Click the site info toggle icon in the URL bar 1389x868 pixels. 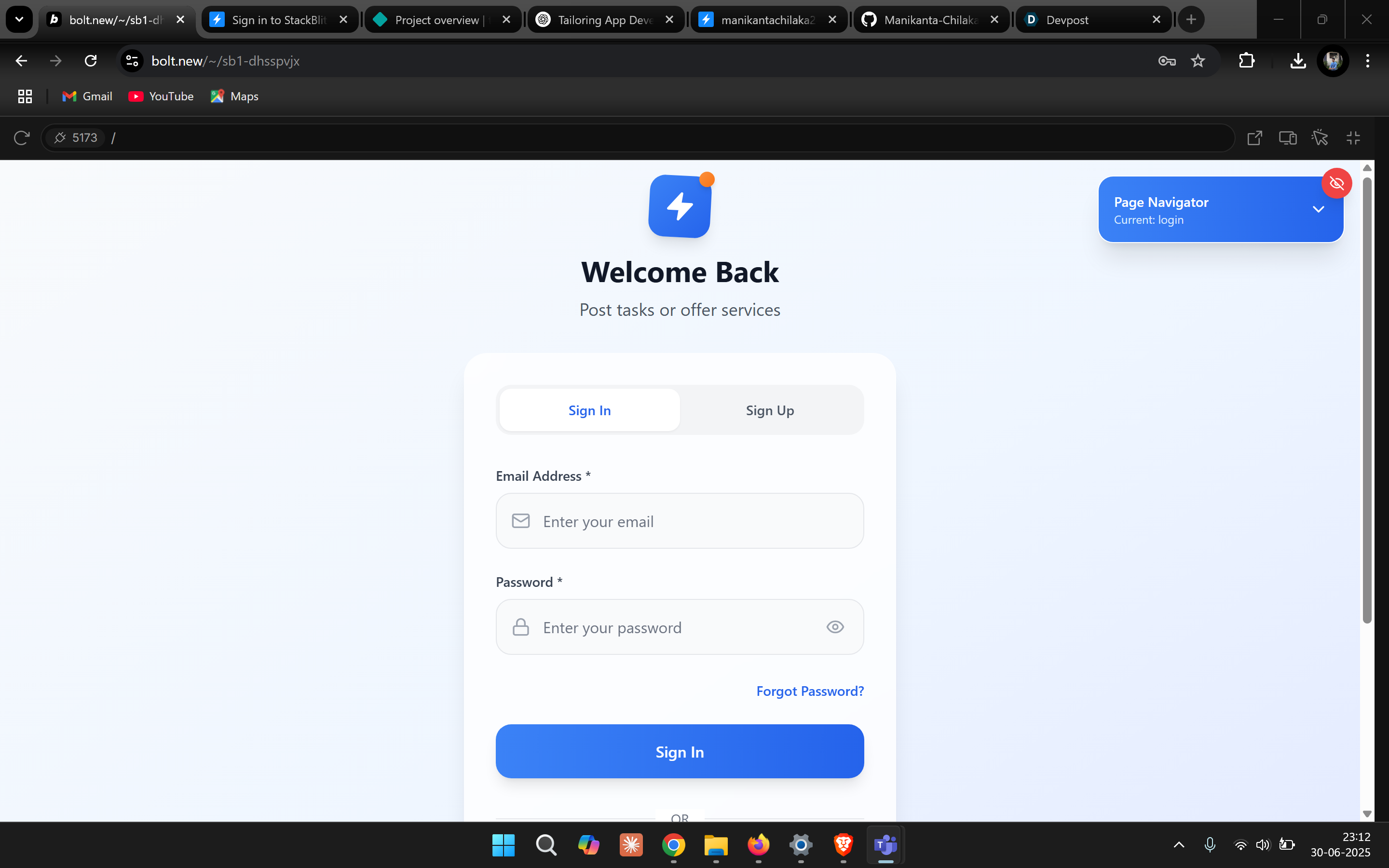tap(133, 61)
